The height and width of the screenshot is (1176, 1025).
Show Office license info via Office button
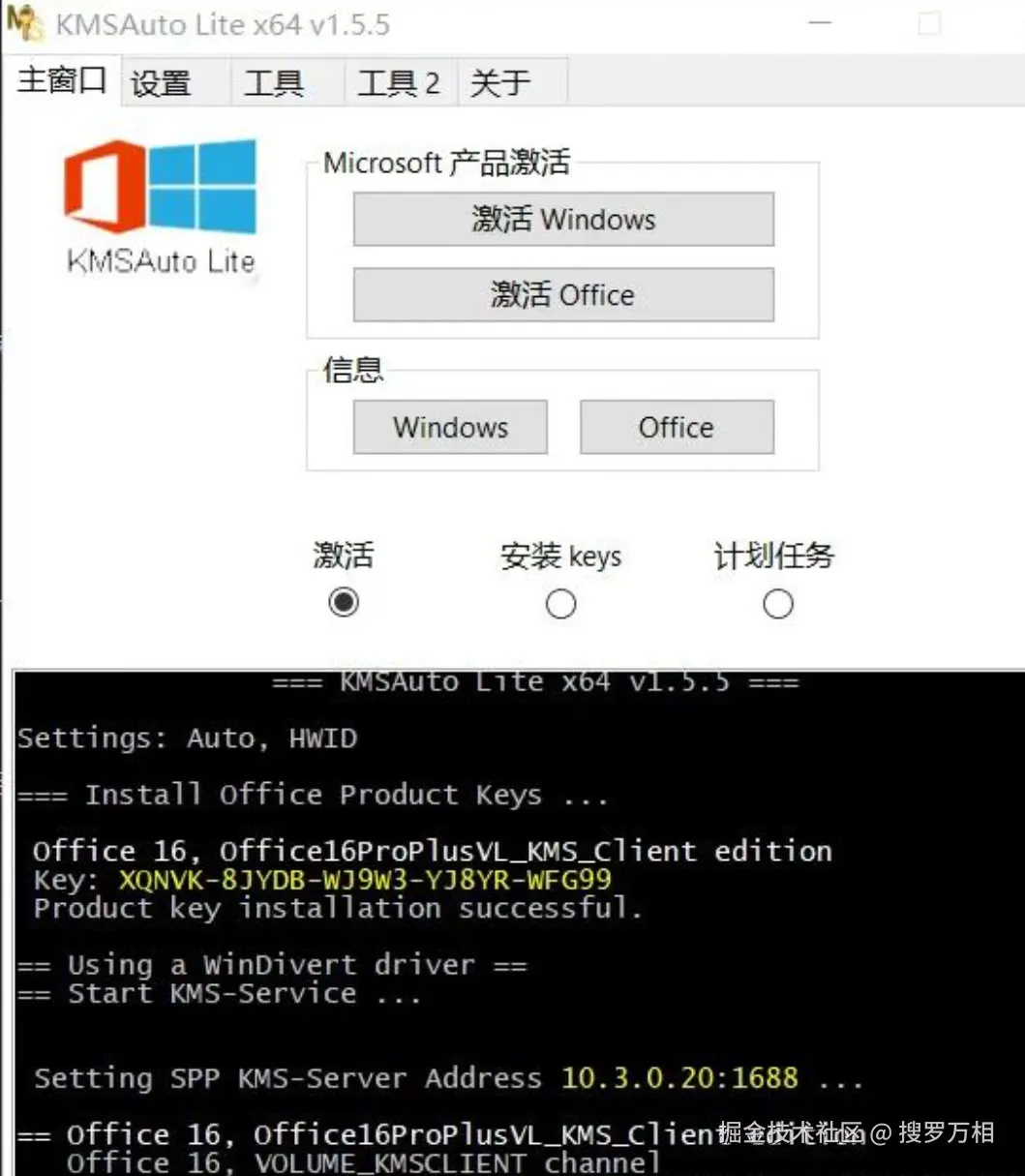677,427
